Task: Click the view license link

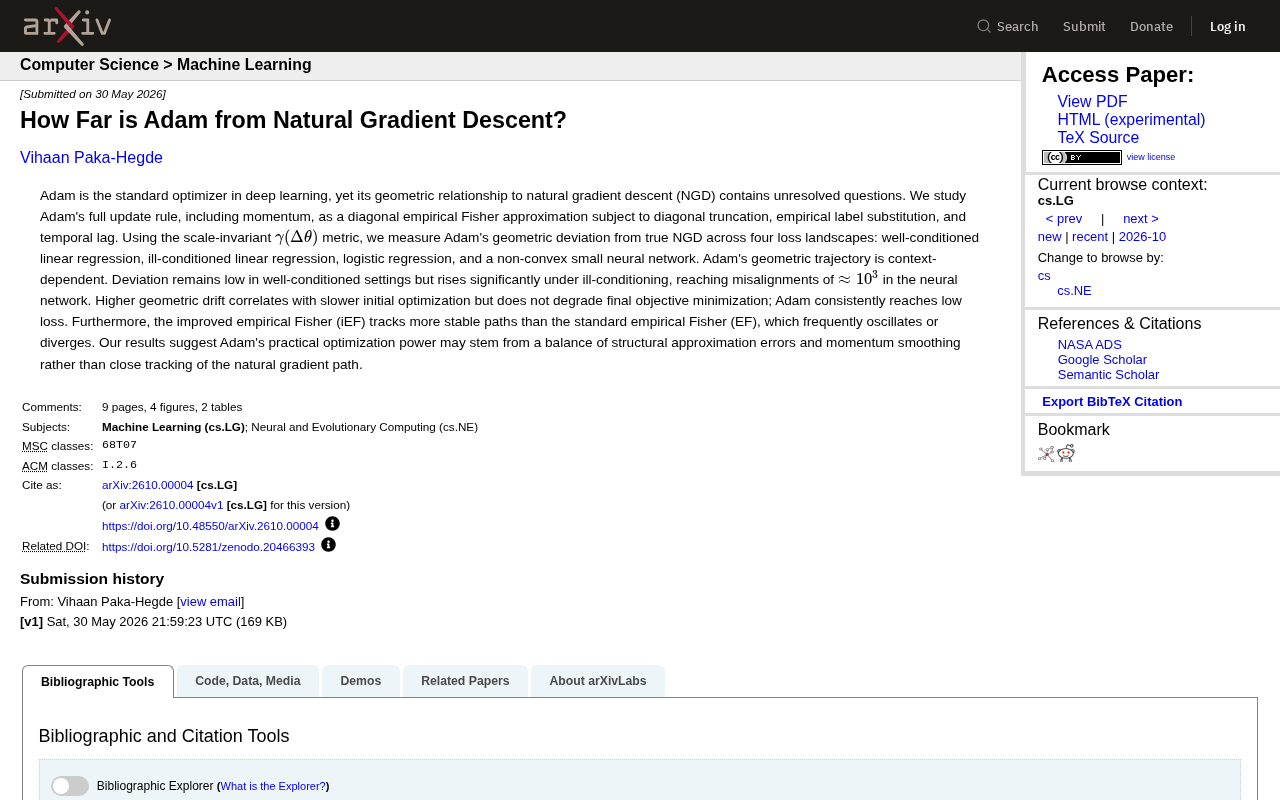Action: point(1151,157)
